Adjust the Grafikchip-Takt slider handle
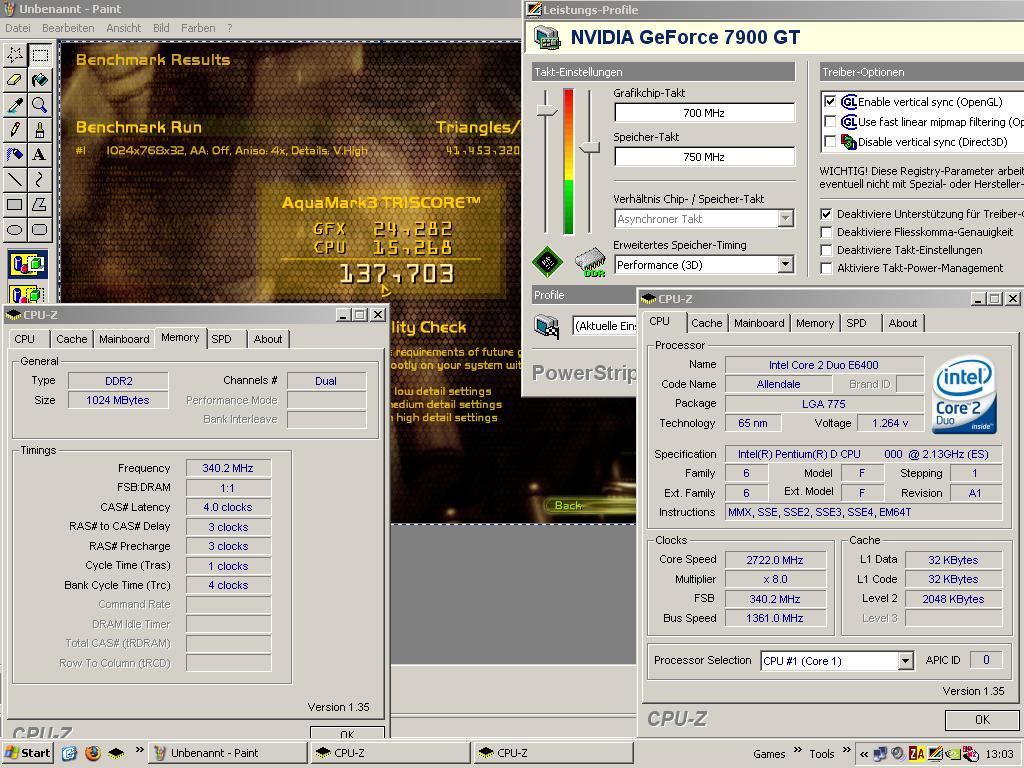The width and height of the screenshot is (1024, 768). pos(547,111)
